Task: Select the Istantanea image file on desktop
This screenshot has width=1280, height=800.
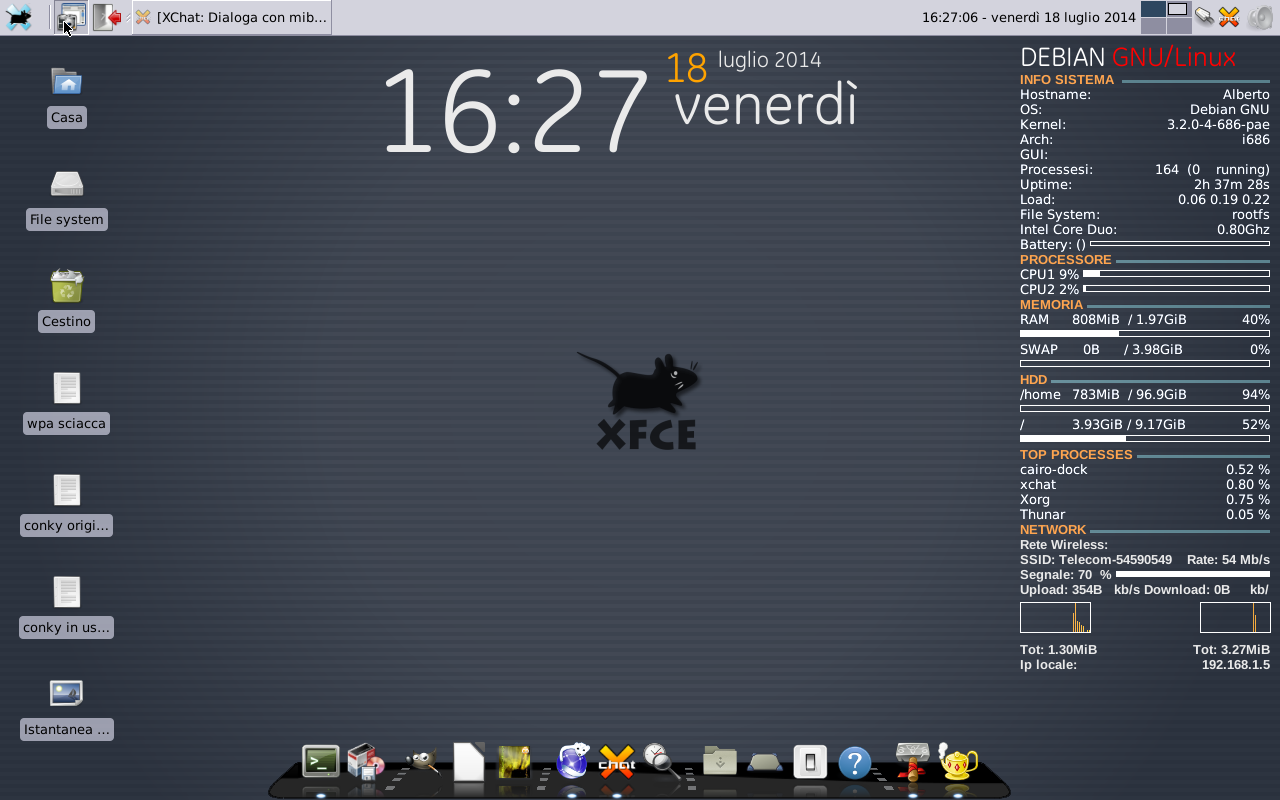Action: pyautogui.click(x=67, y=708)
